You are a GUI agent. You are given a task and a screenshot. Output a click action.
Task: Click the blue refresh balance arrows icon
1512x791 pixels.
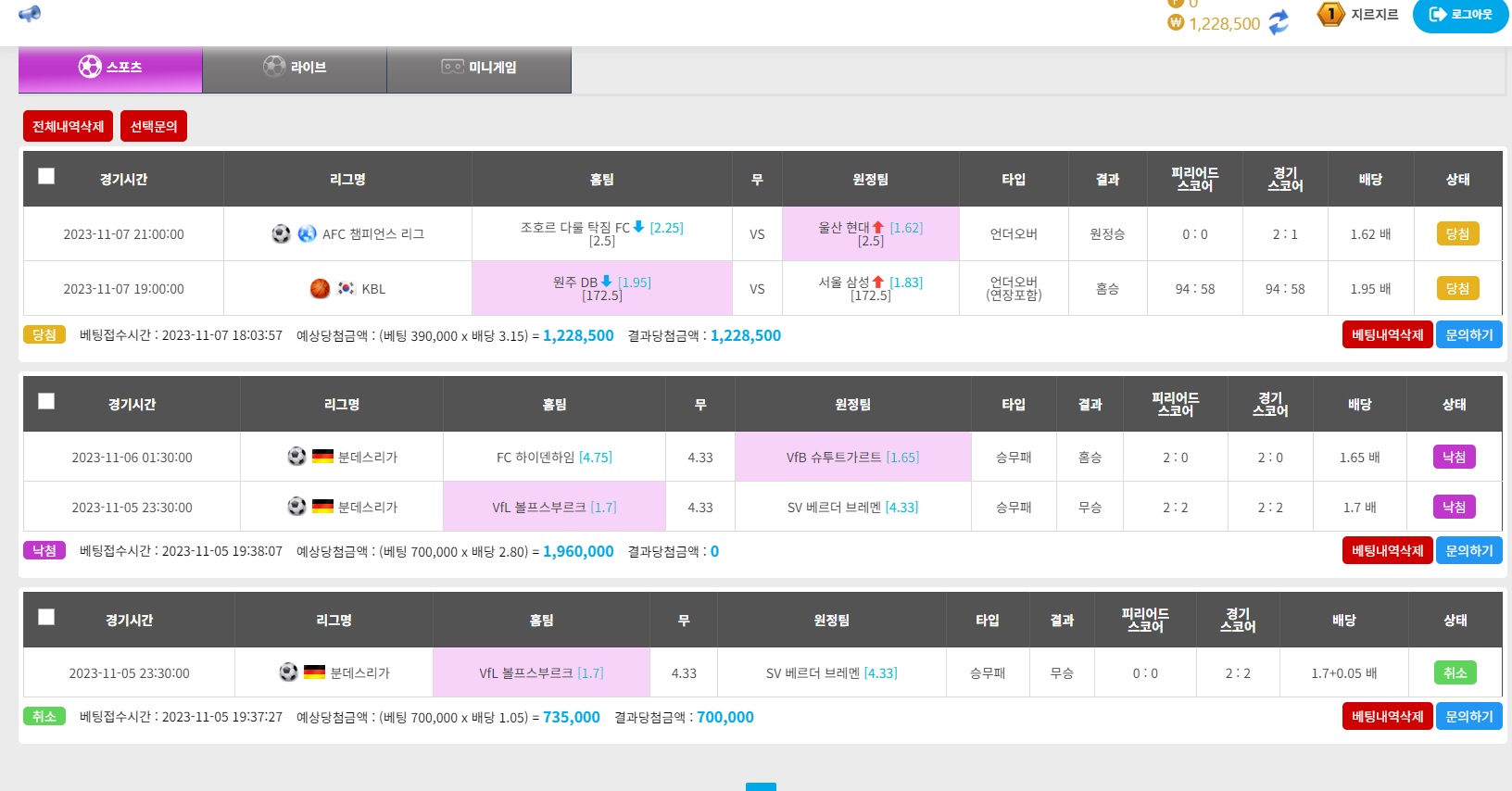[1279, 22]
